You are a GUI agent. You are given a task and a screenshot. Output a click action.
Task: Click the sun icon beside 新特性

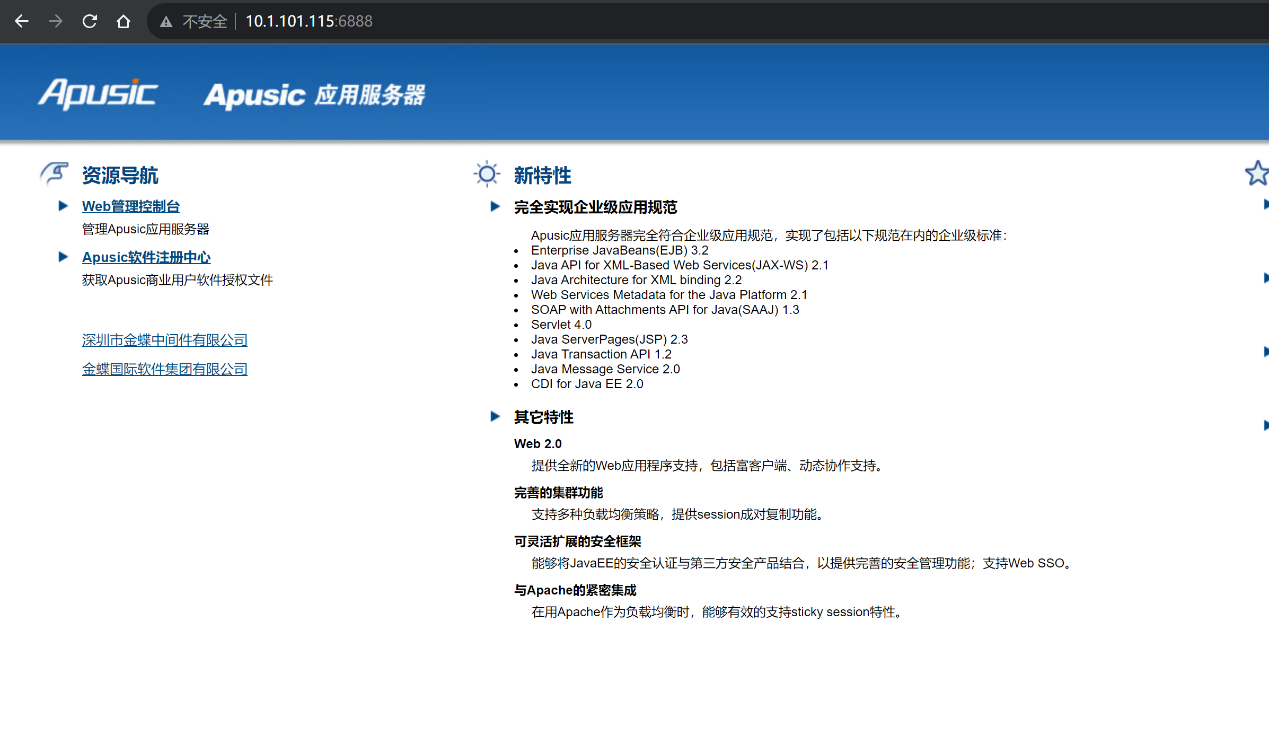(x=487, y=174)
